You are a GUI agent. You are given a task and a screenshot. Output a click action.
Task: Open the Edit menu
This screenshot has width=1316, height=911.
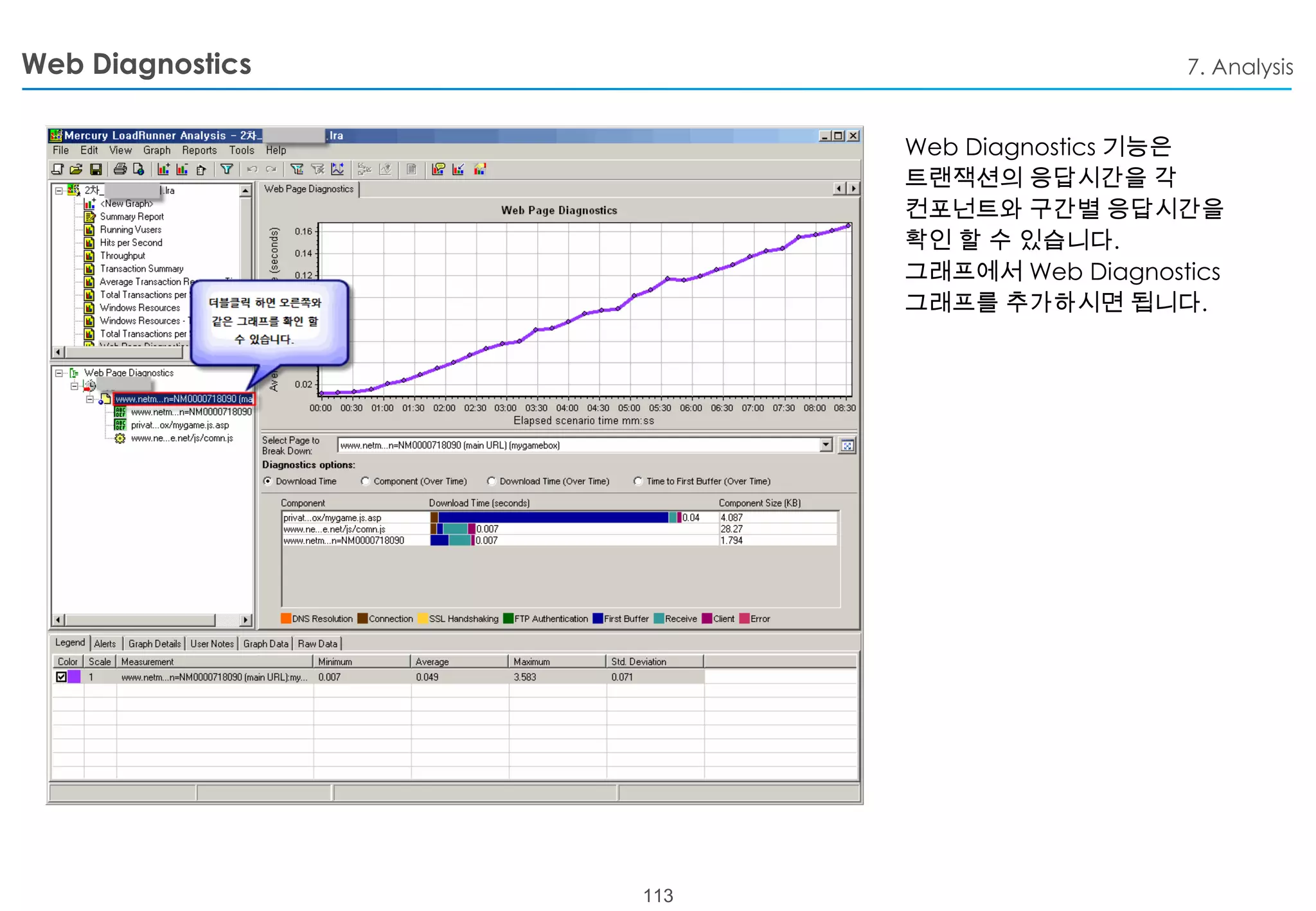(89, 150)
